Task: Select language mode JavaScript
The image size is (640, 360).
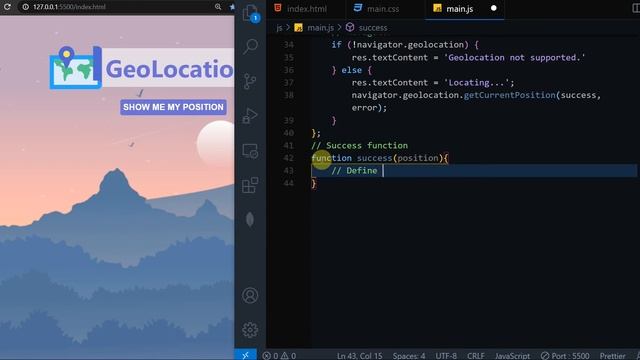Action: [x=512, y=356]
